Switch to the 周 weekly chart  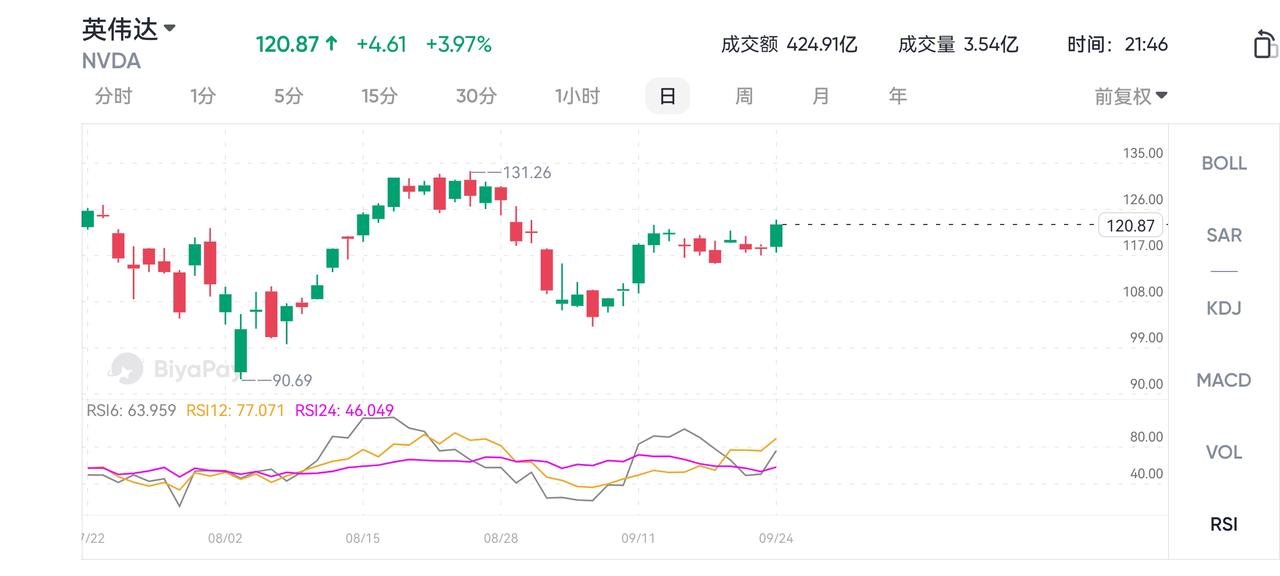pos(744,96)
